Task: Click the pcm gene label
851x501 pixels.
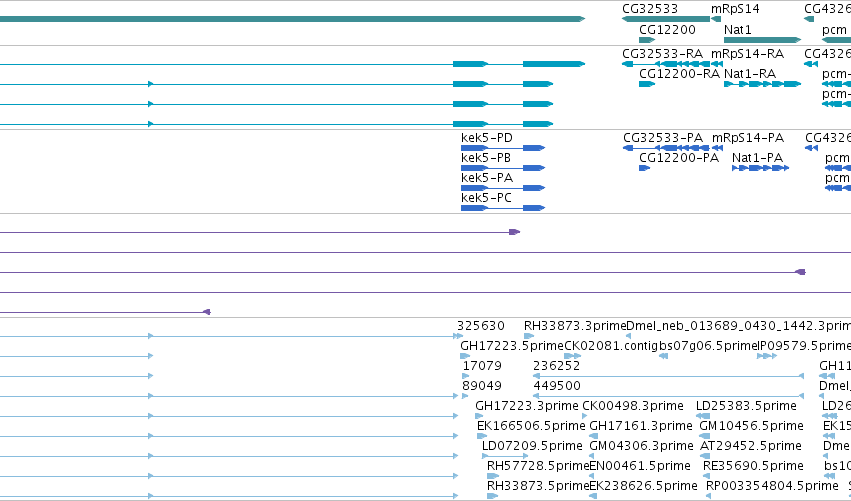Action: tap(834, 29)
